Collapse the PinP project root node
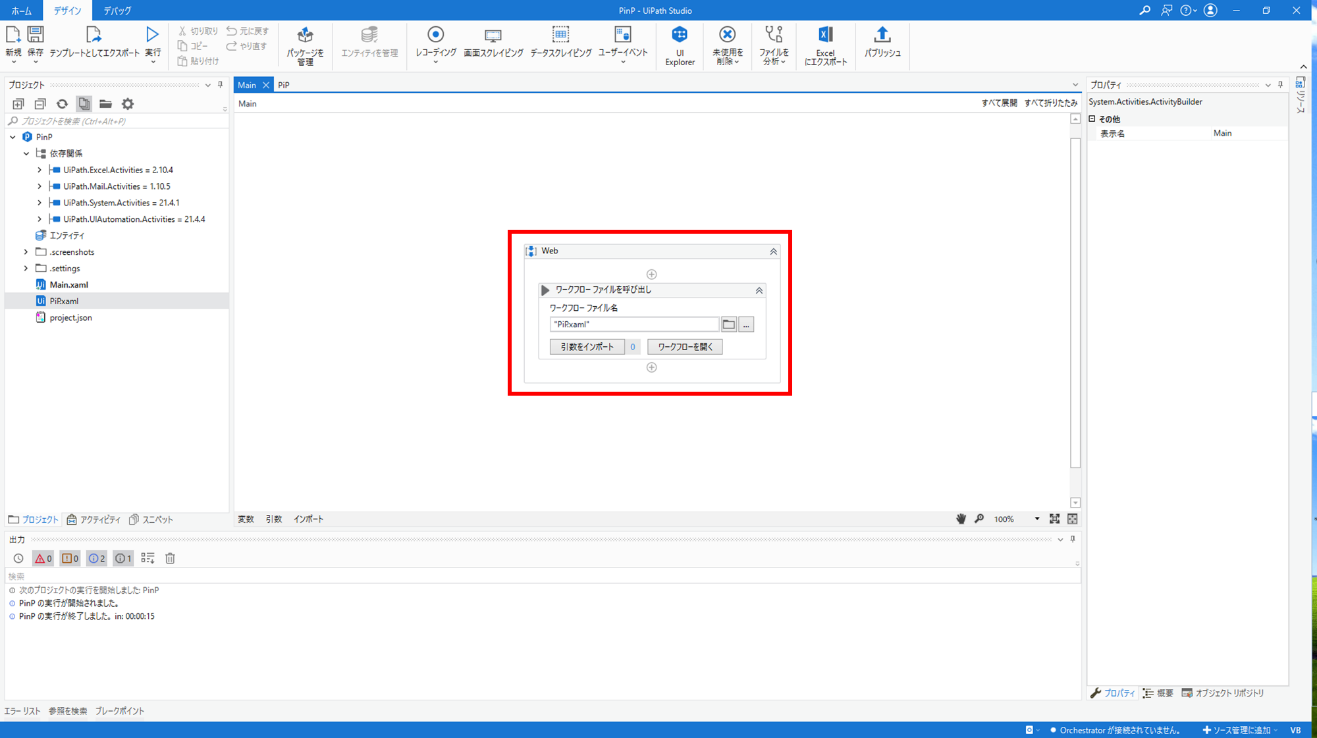 click(13, 137)
